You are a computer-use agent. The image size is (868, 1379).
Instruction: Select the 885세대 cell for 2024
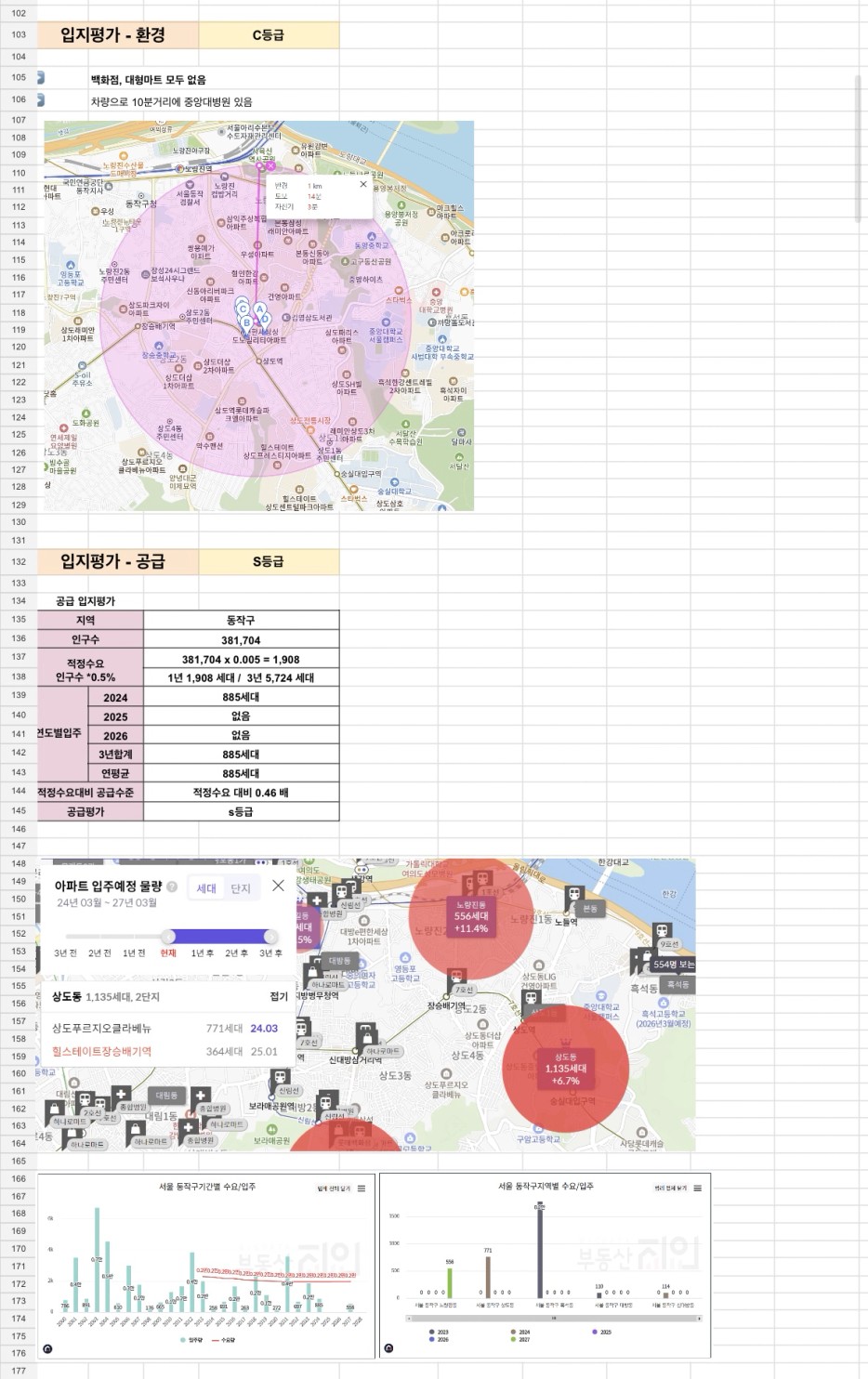coord(242,697)
